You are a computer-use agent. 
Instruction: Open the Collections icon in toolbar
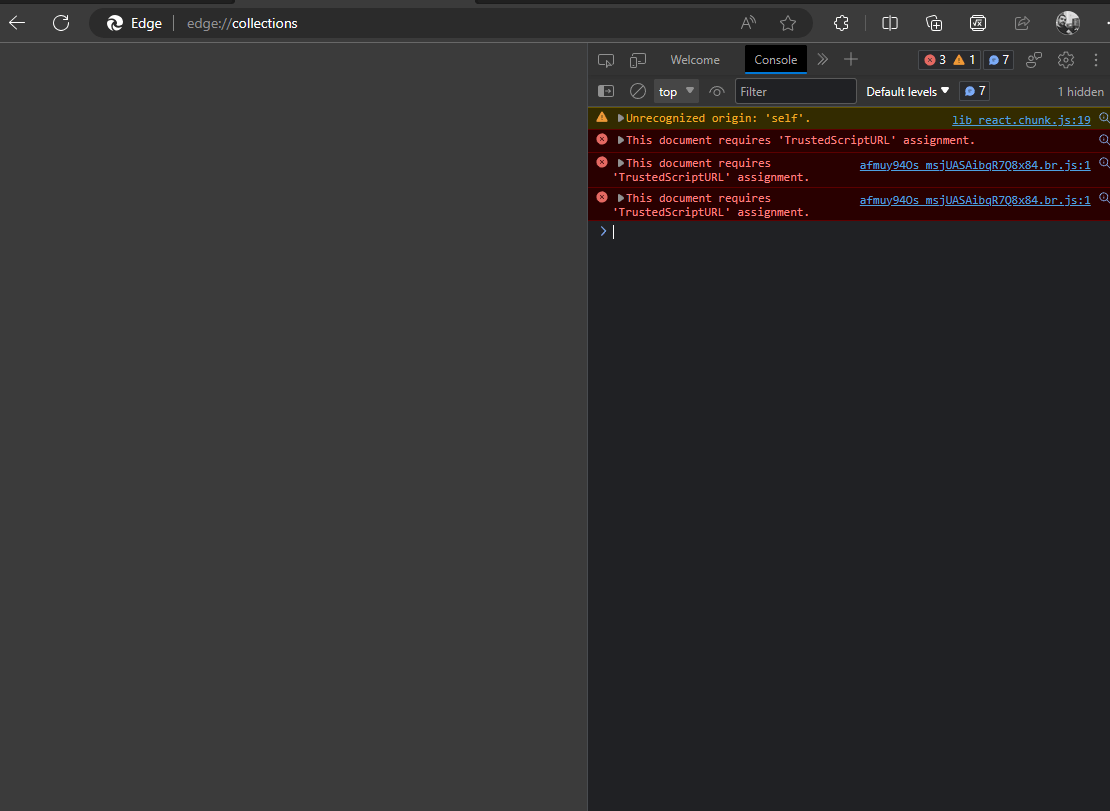(934, 23)
